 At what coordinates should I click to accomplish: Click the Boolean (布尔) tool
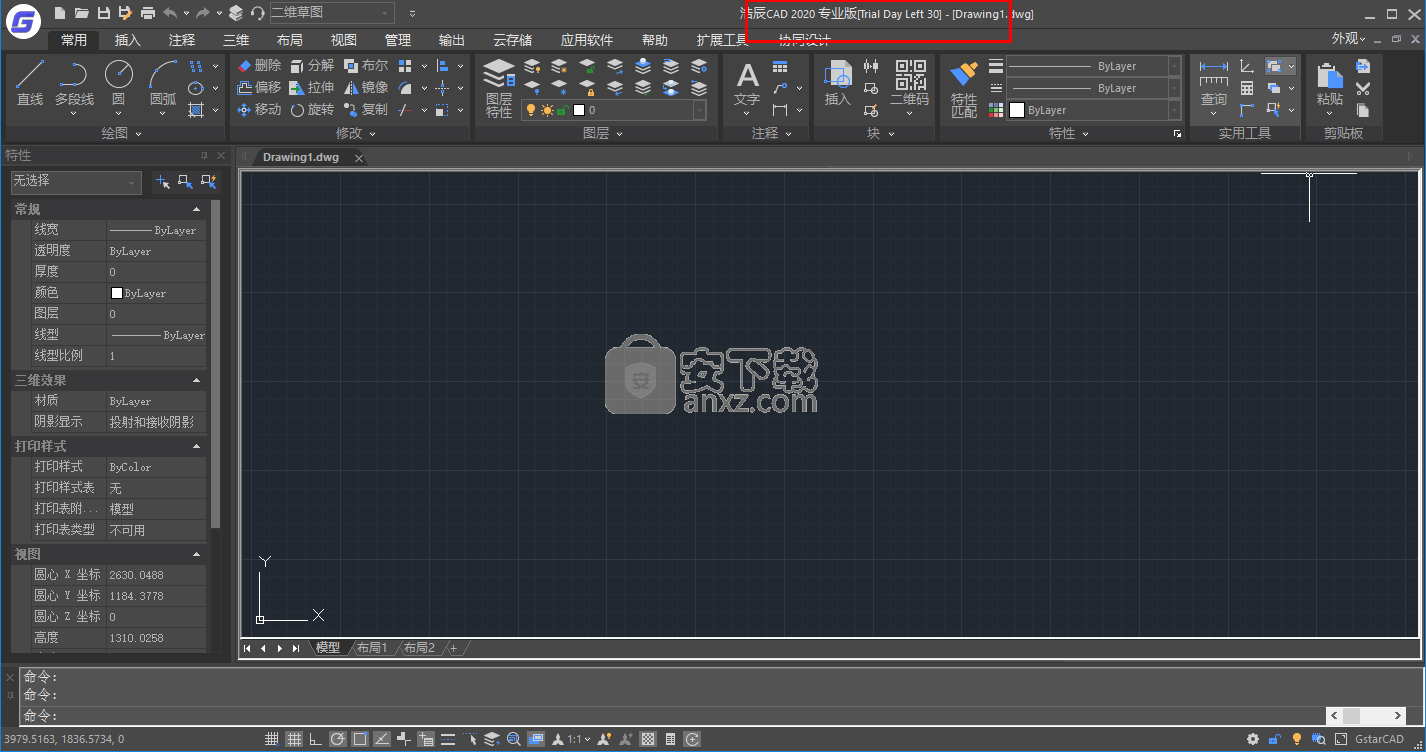[x=366, y=65]
